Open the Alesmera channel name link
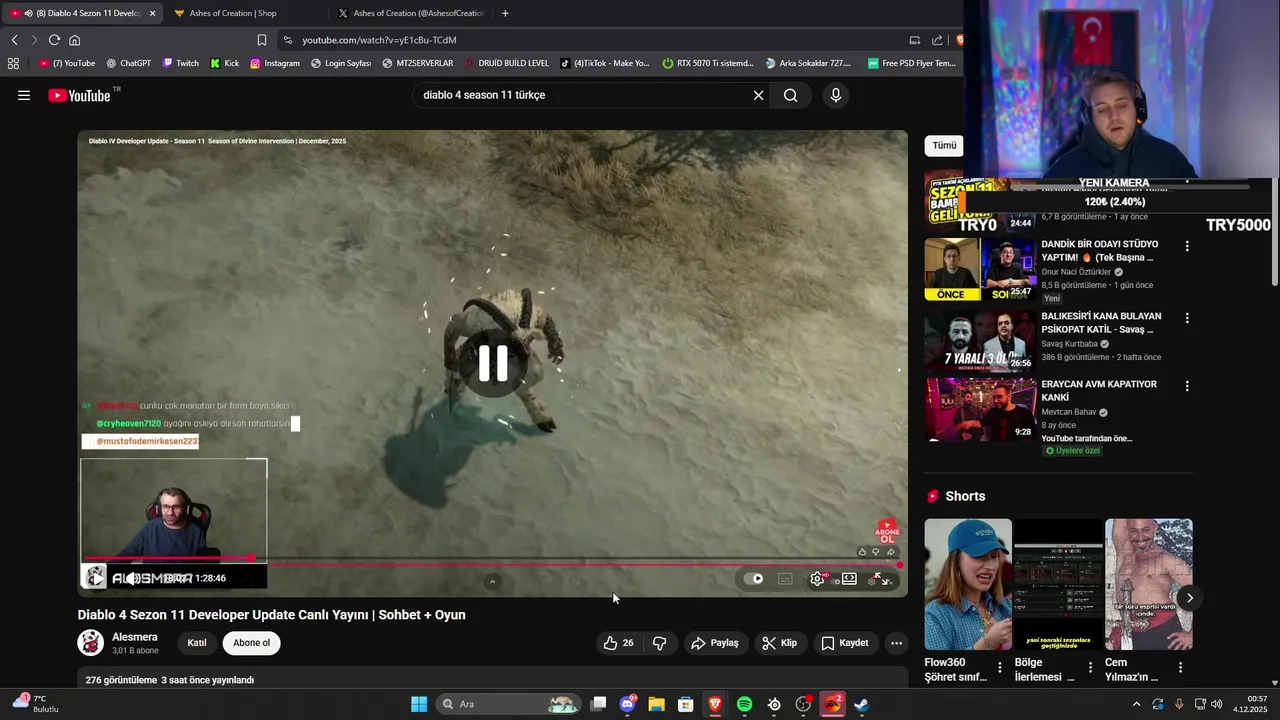1280x720 pixels. (135, 637)
